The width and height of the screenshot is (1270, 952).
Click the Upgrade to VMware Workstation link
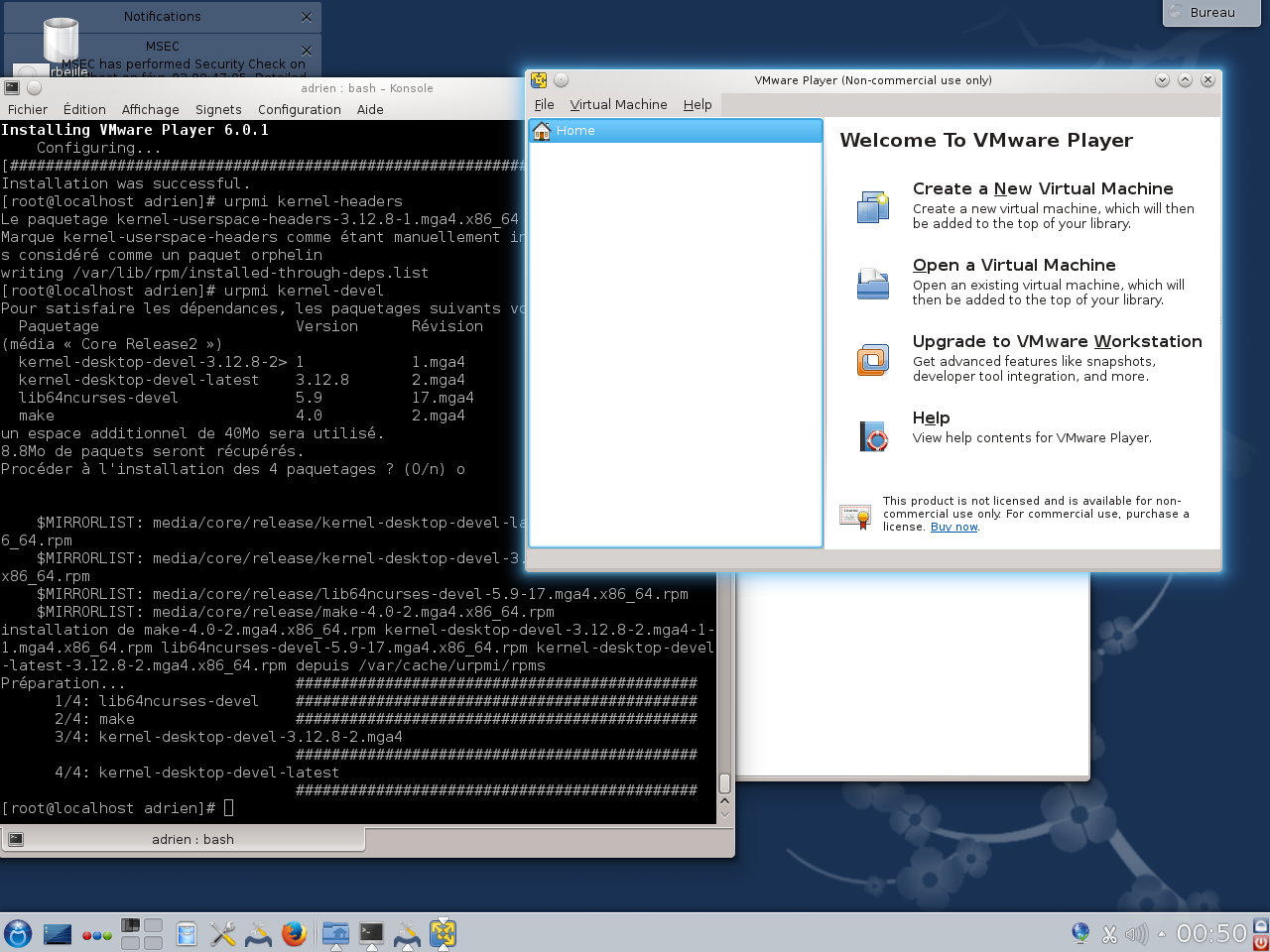pos(1057,341)
